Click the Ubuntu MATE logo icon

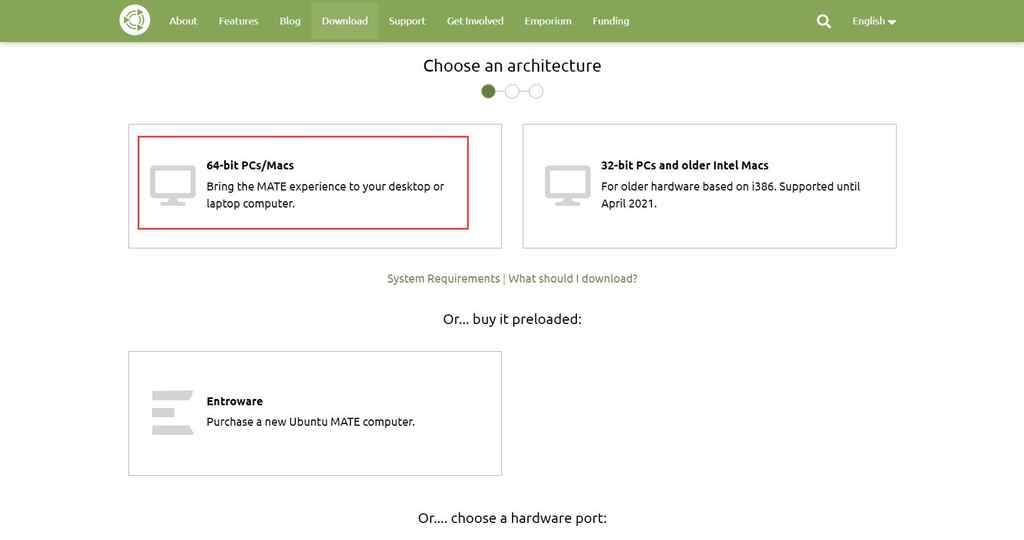134,20
